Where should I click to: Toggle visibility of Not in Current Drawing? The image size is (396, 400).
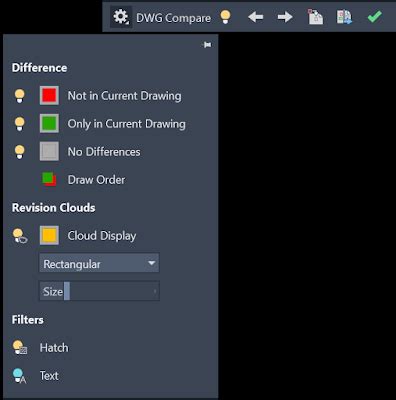pos(20,96)
